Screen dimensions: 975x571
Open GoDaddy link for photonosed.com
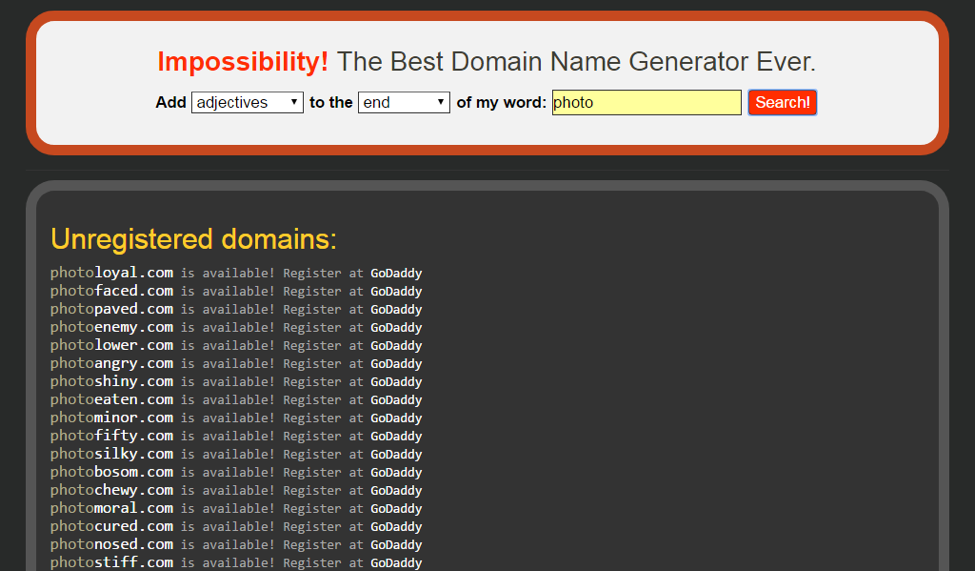point(396,544)
